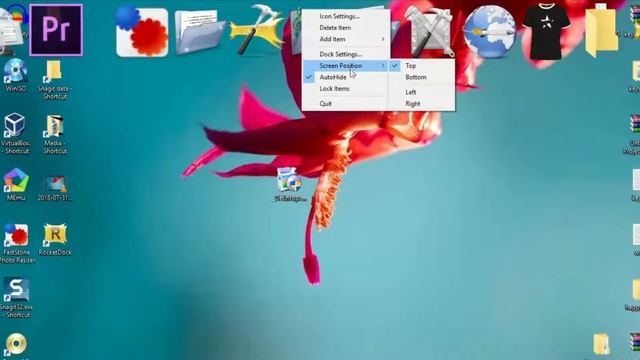Image resolution: width=640 pixels, height=360 pixels.
Task: Expand the Screen Position submenu
Action: click(x=345, y=66)
